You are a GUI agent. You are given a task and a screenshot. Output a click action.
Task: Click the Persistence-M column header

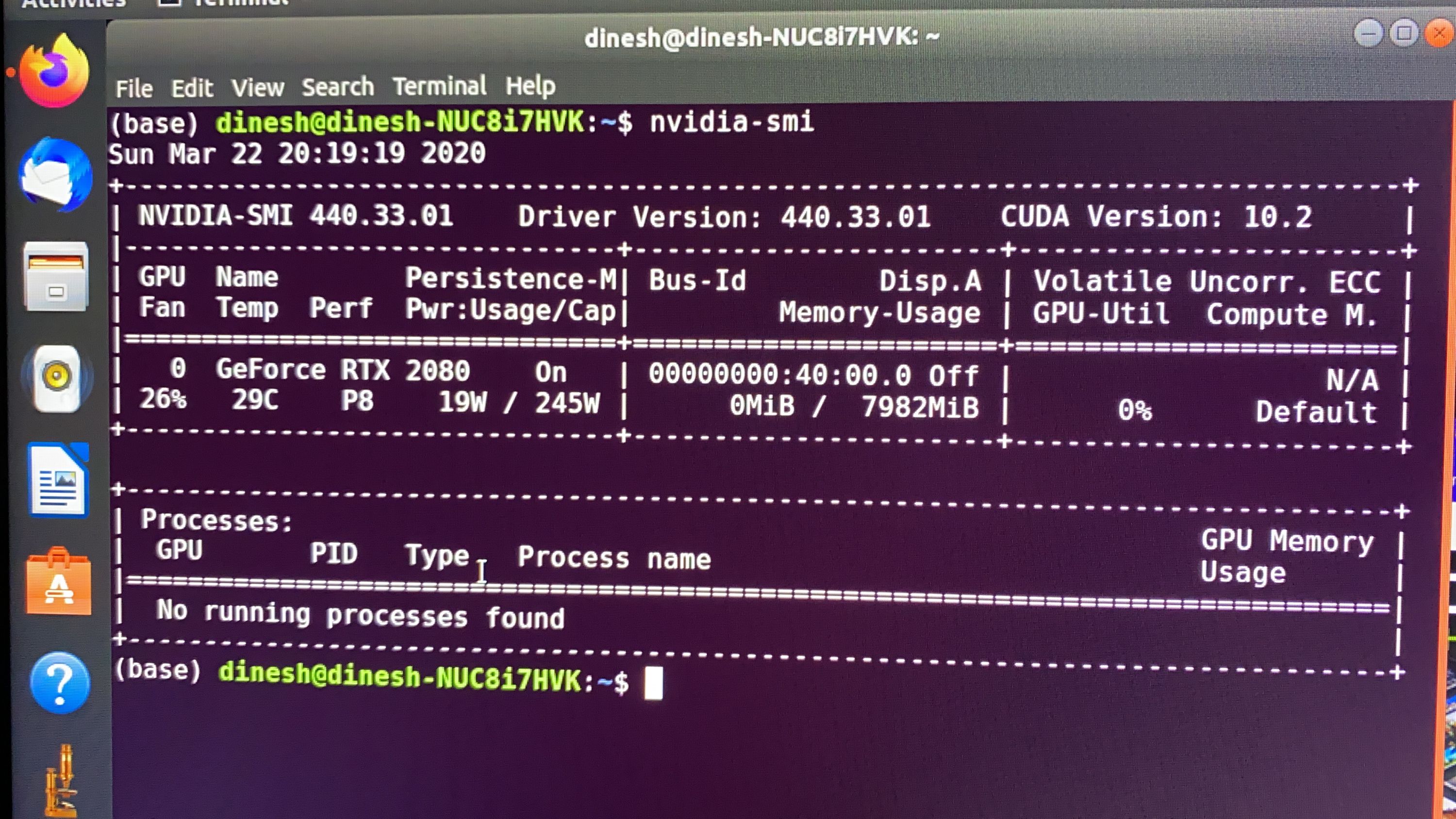[511, 278]
